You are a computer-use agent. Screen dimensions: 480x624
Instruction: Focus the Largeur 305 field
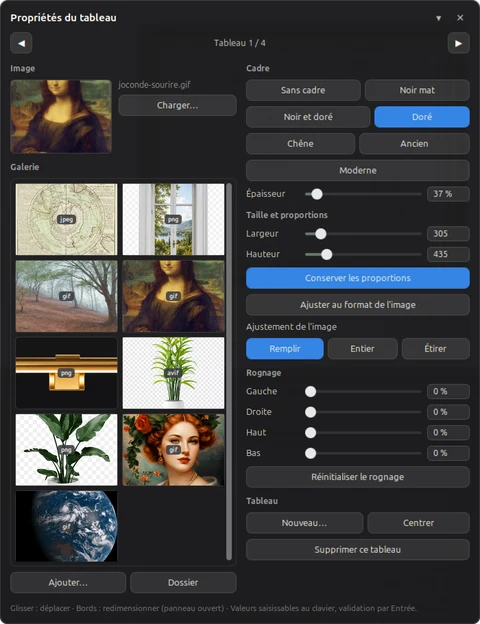(x=448, y=234)
